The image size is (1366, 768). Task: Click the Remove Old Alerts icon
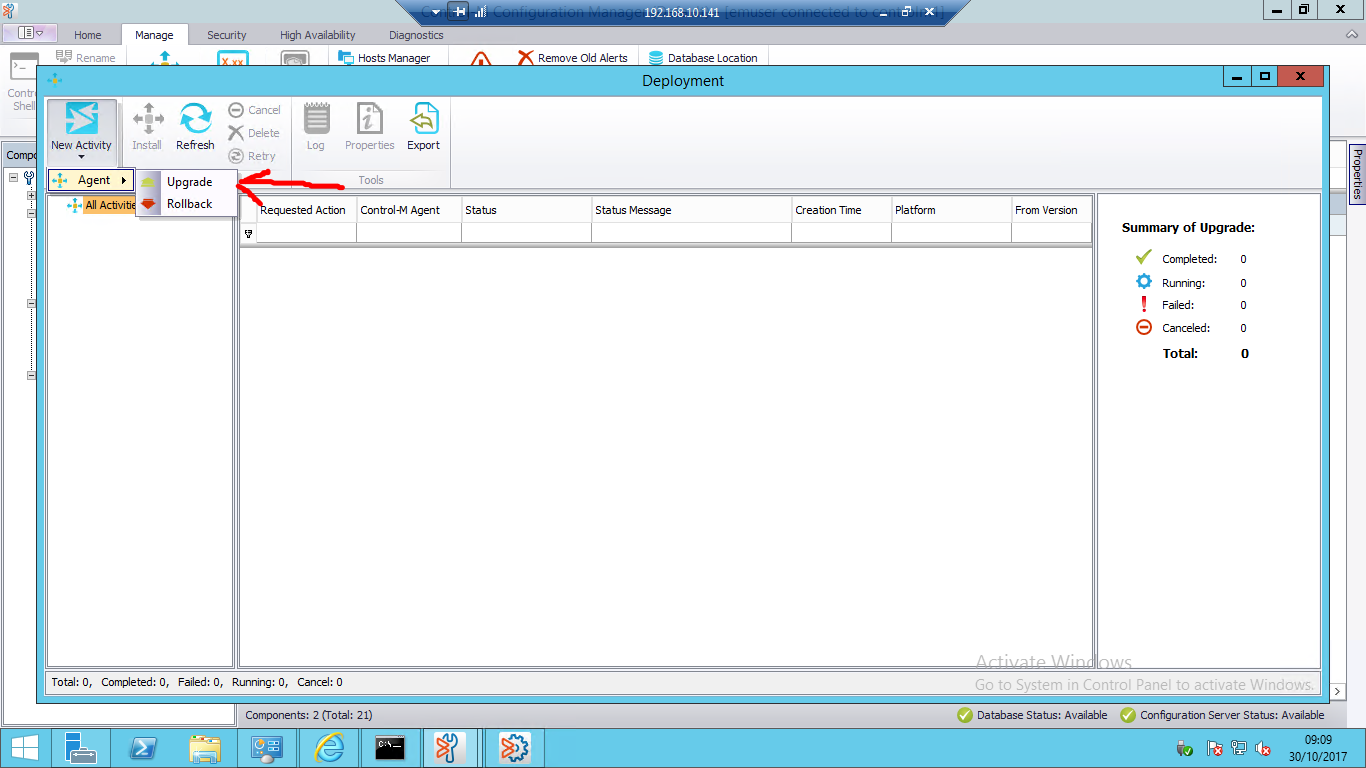click(526, 58)
